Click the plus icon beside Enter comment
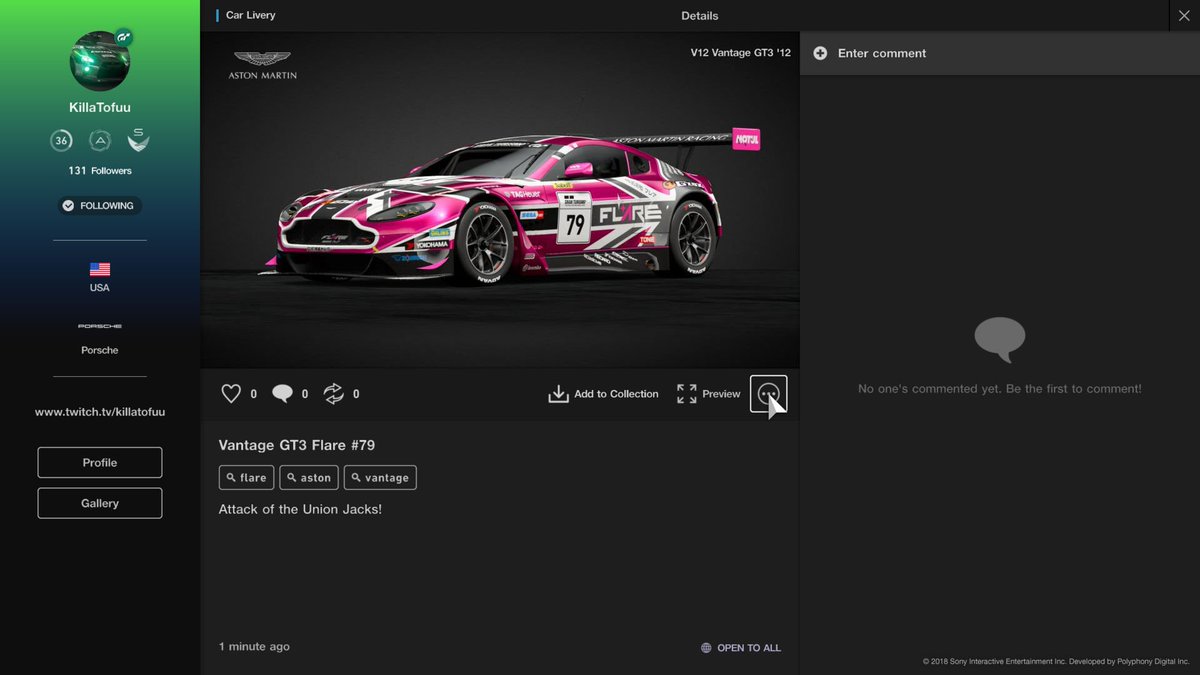This screenshot has height=675, width=1200. [820, 53]
